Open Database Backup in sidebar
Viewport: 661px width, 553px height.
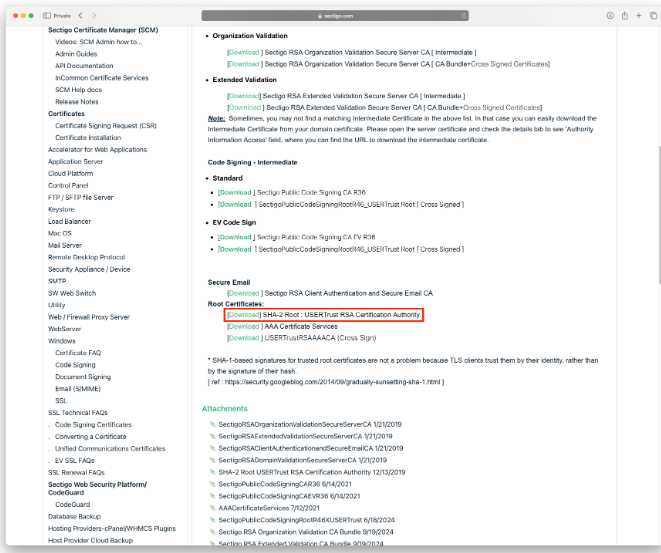tap(75, 517)
